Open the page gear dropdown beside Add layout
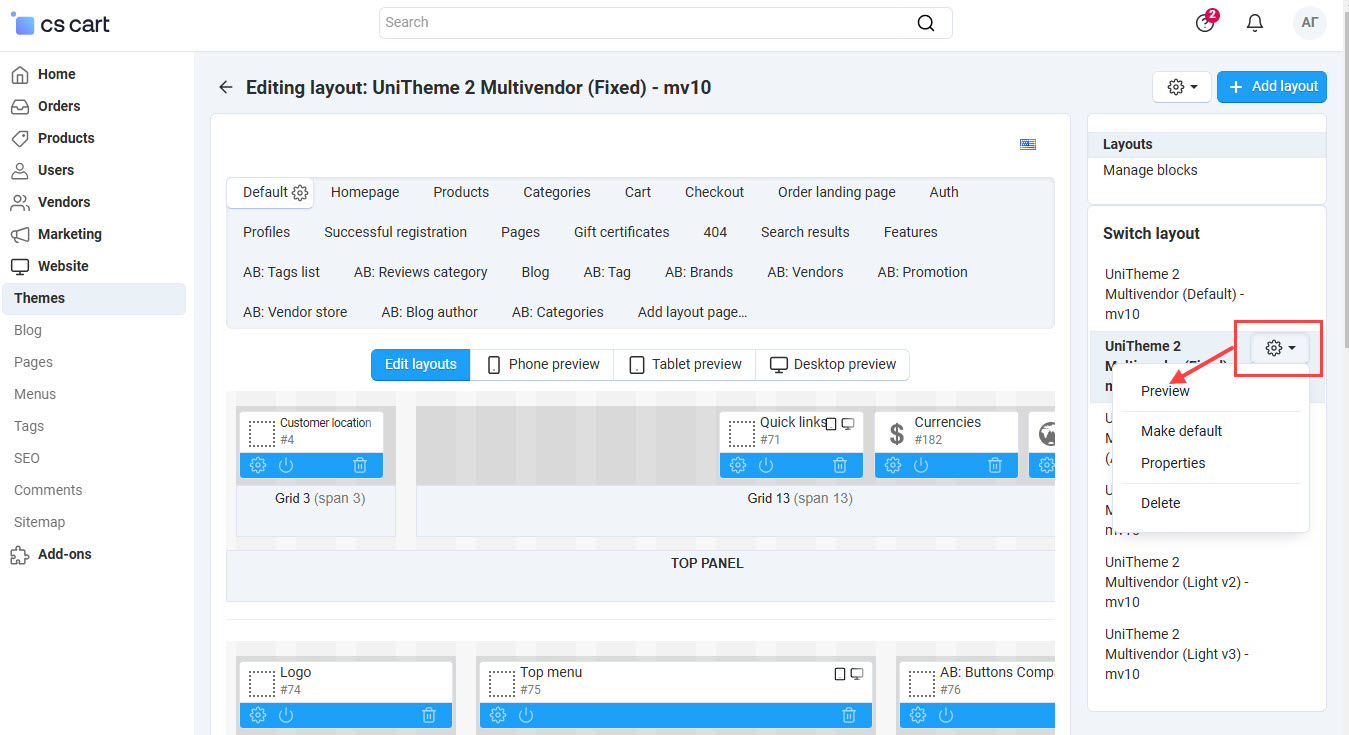 (1182, 87)
